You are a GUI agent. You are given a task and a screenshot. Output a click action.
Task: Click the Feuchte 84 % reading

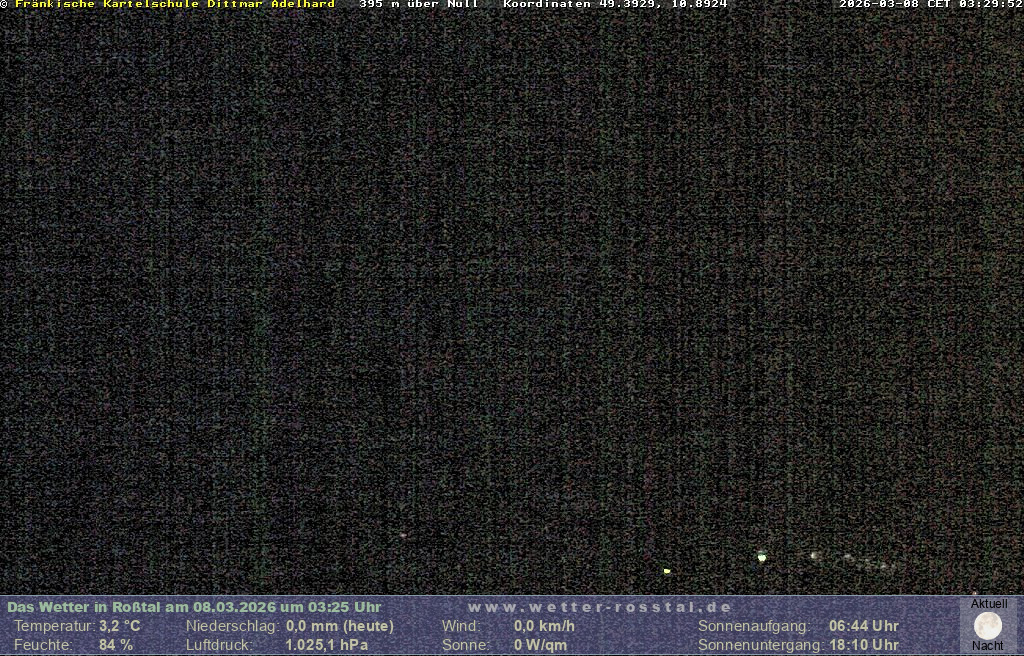pyautogui.click(x=115, y=645)
